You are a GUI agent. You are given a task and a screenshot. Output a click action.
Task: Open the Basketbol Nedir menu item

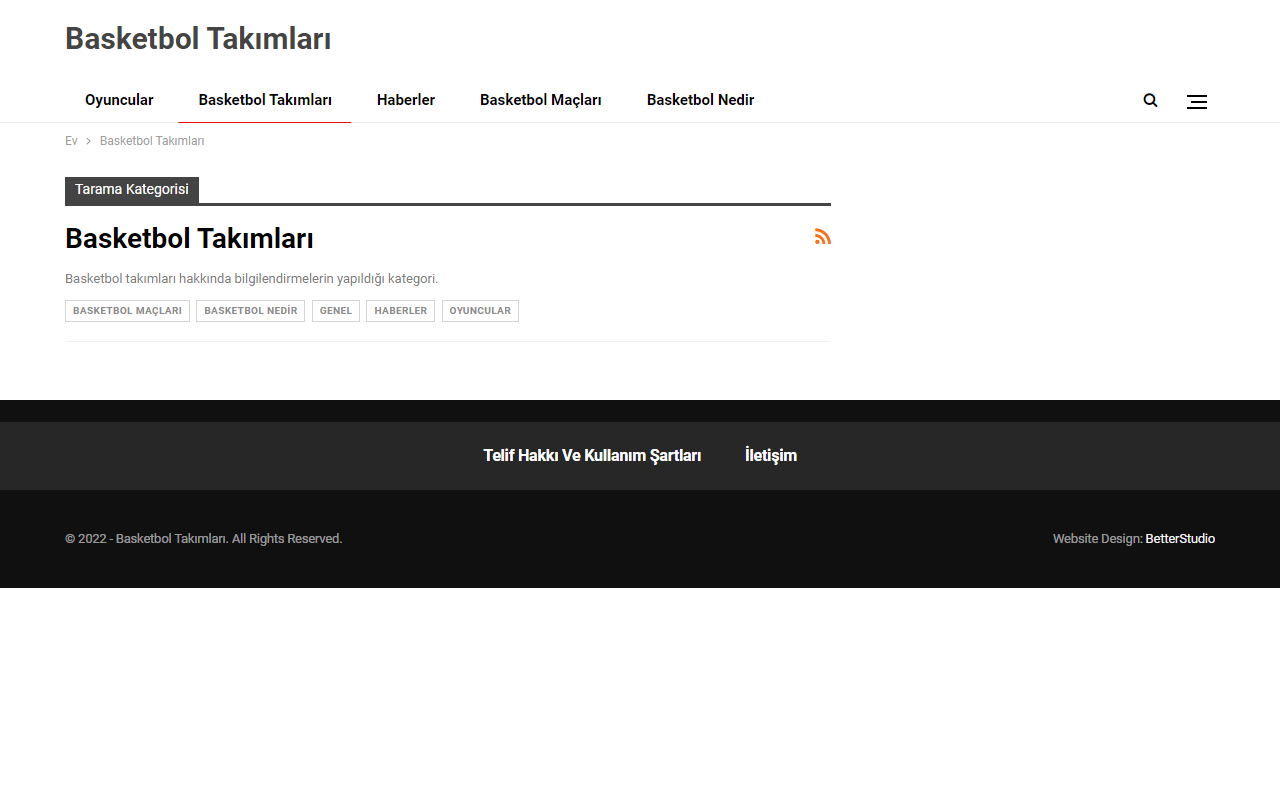701,100
